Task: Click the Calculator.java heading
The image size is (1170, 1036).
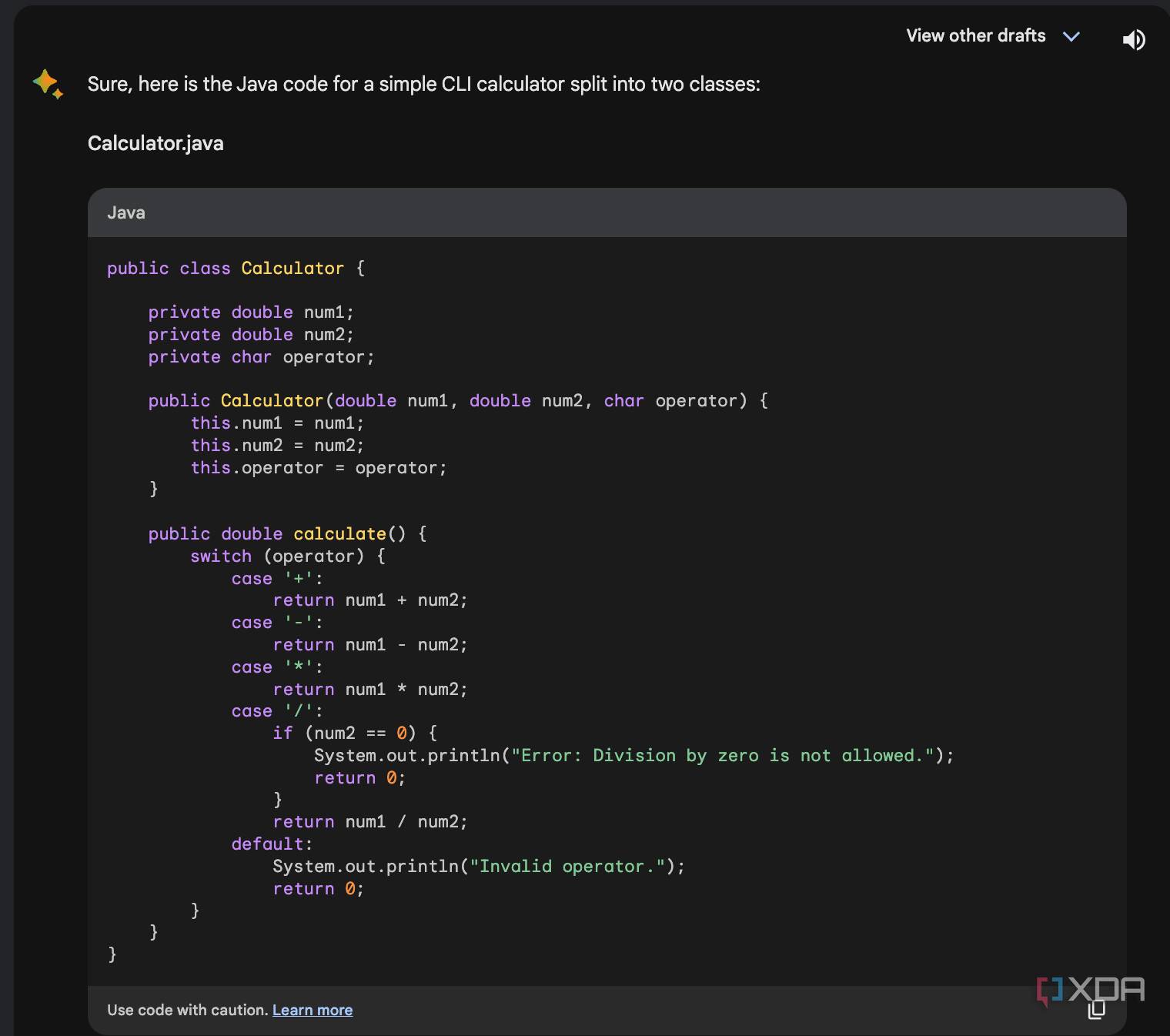Action: 155,143
